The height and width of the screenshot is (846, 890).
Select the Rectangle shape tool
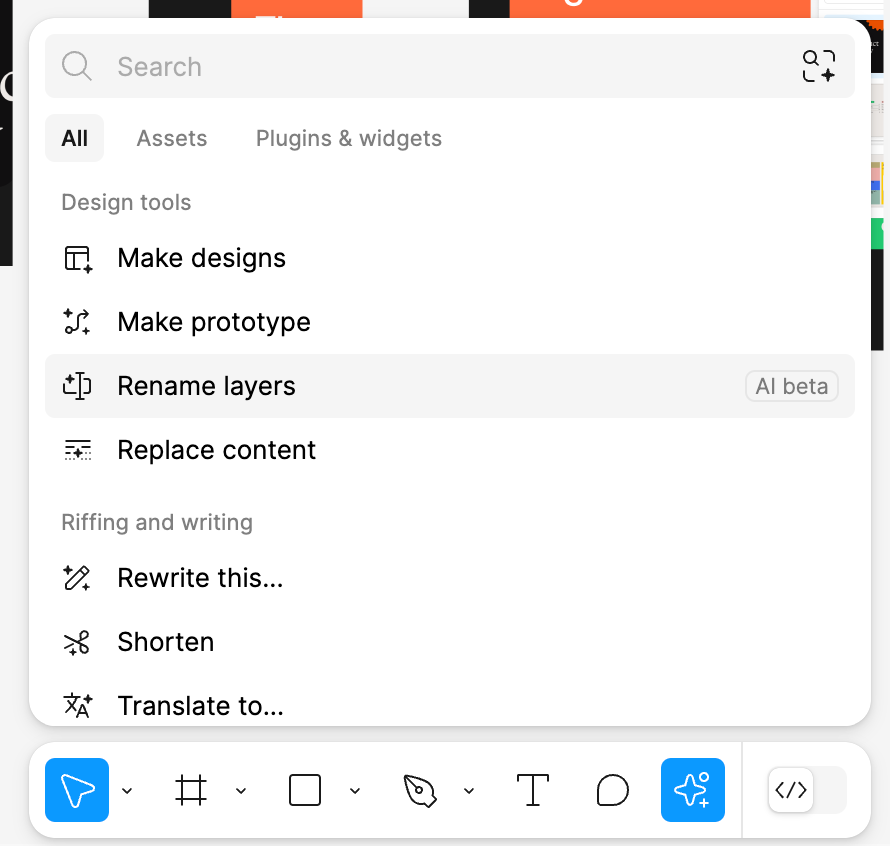point(305,790)
